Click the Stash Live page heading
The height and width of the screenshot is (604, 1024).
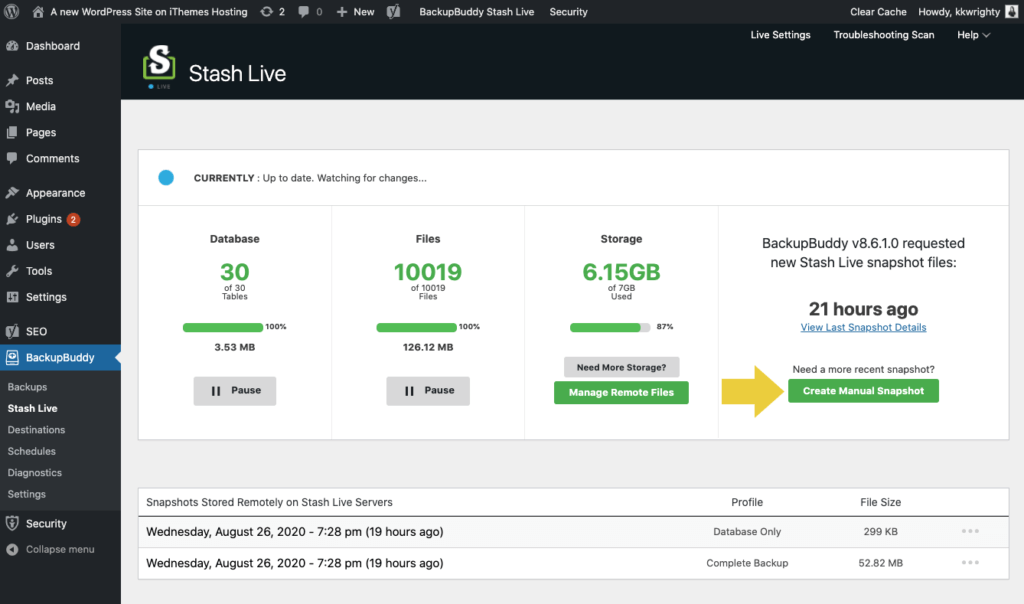(x=237, y=73)
